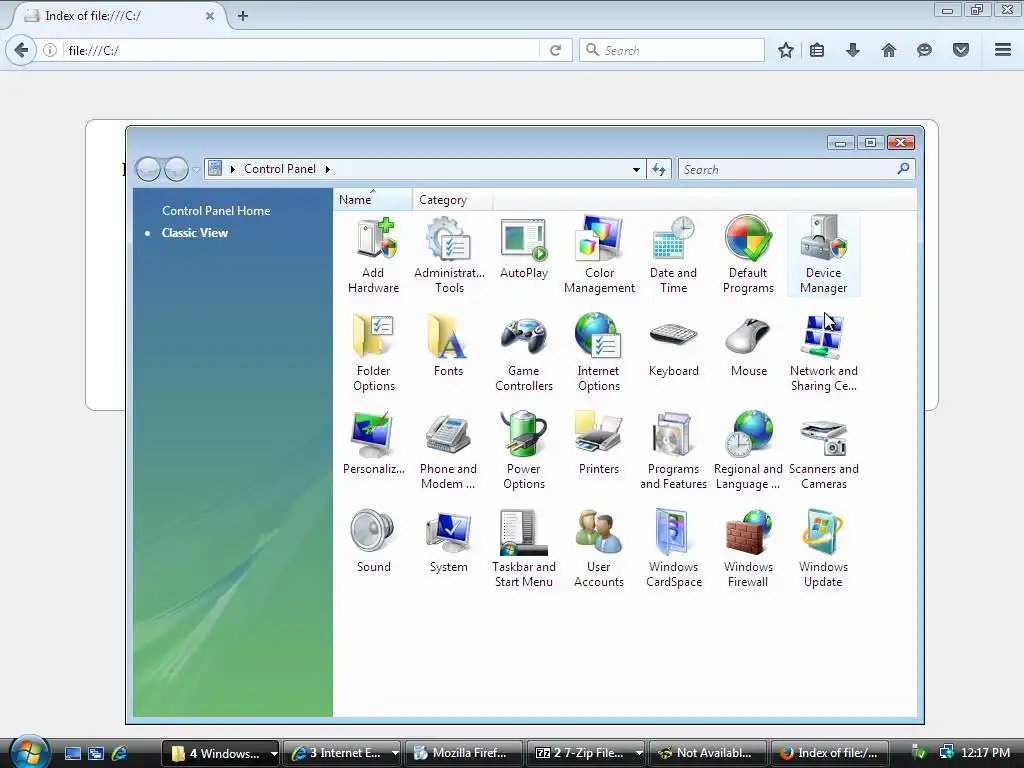Open the Firefox hamburger menu
This screenshot has height=768, width=1024.
[x=1003, y=50]
